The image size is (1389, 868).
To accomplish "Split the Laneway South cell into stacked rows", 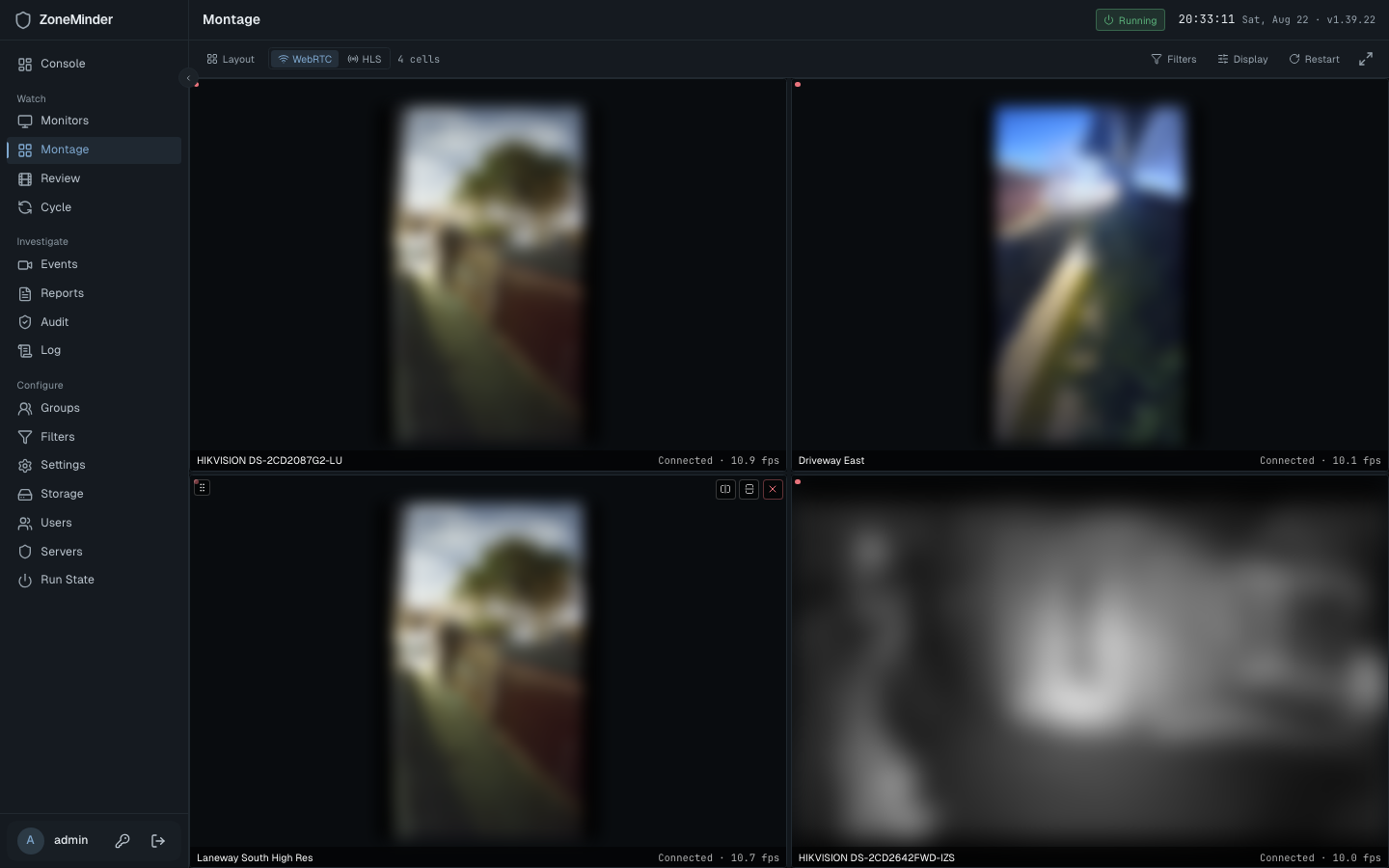I will point(749,489).
